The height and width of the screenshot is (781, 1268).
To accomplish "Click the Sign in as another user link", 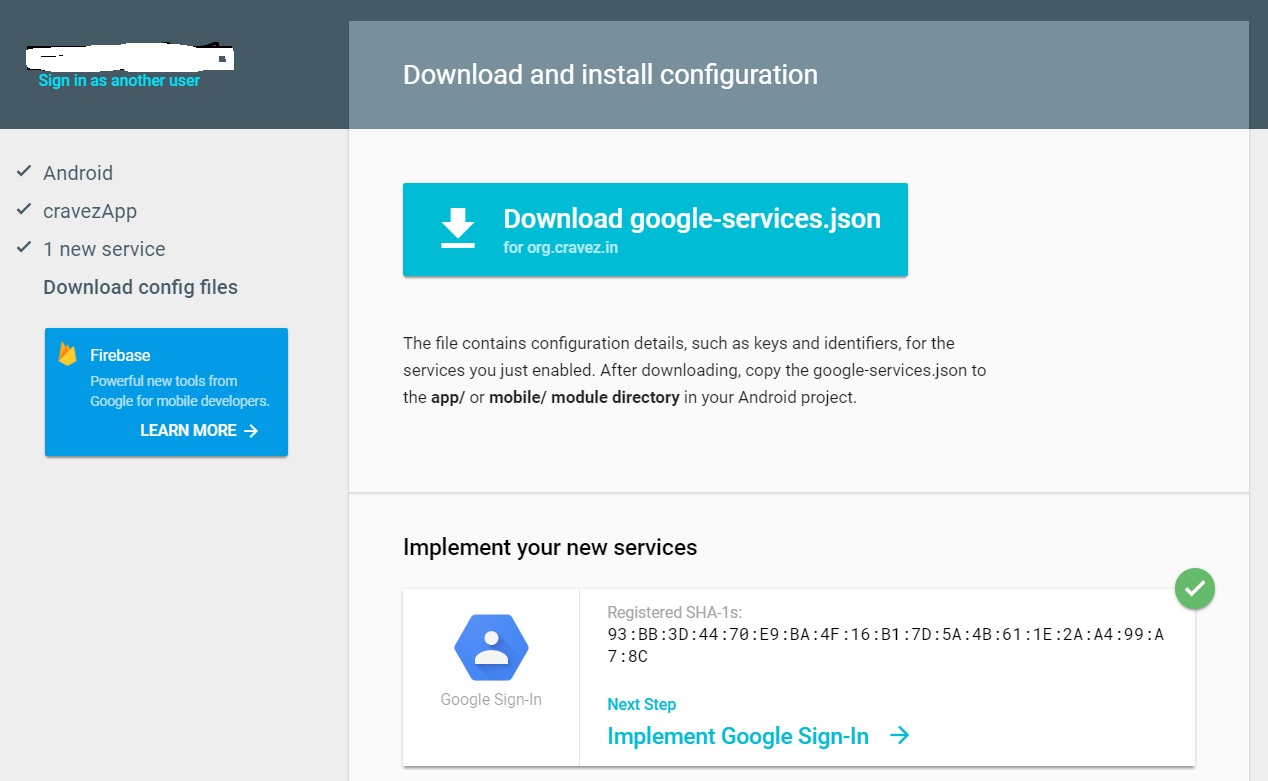I will click(x=119, y=81).
